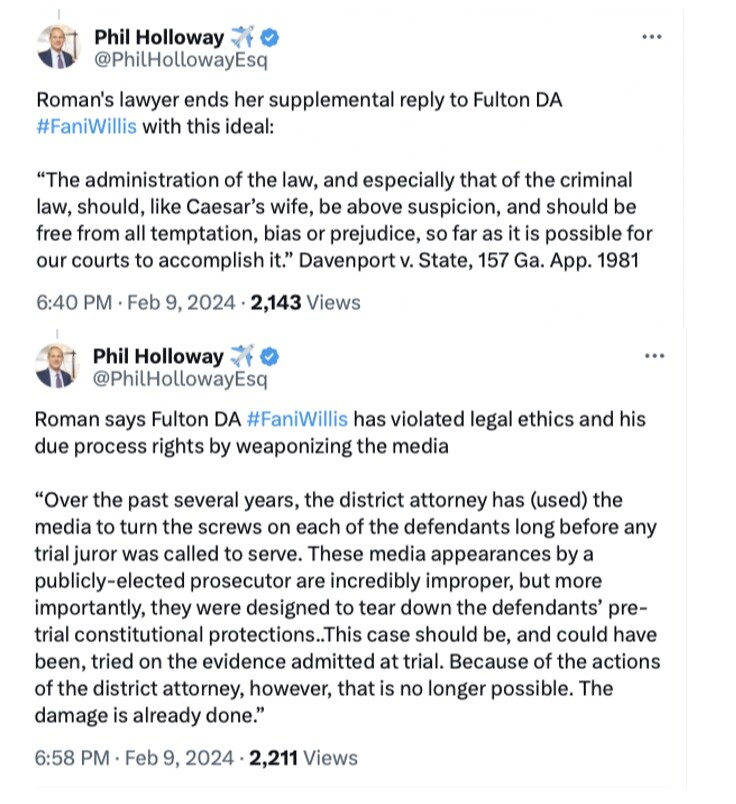Image resolution: width=736 pixels, height=804 pixels.
Task: Click the Phil Holloway name on second tweet
Action: (x=158, y=356)
